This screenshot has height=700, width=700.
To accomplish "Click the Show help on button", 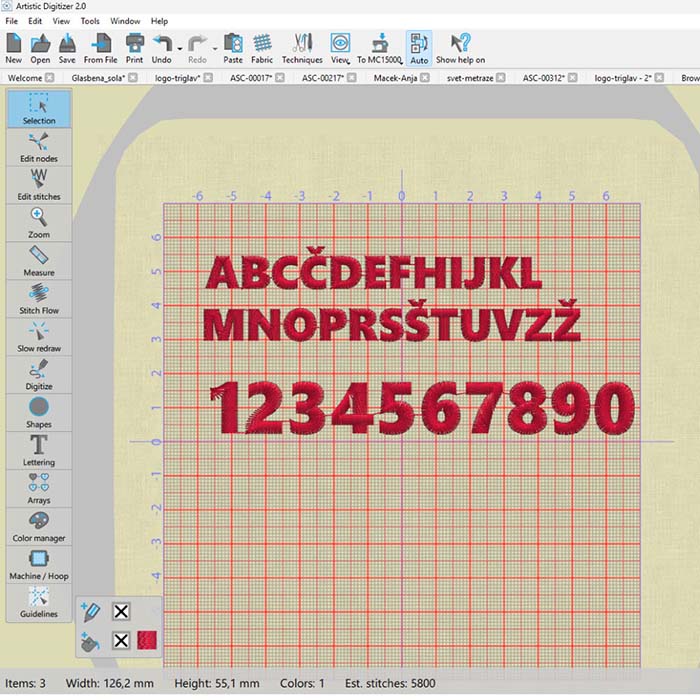I will point(460,47).
